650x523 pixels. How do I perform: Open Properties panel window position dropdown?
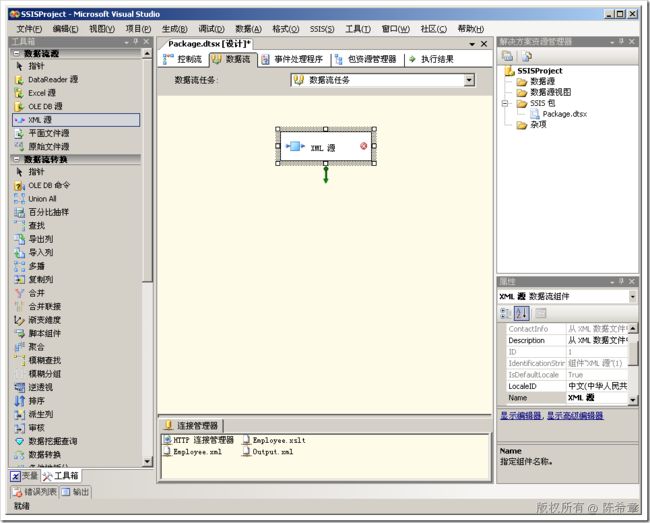[x=612, y=282]
